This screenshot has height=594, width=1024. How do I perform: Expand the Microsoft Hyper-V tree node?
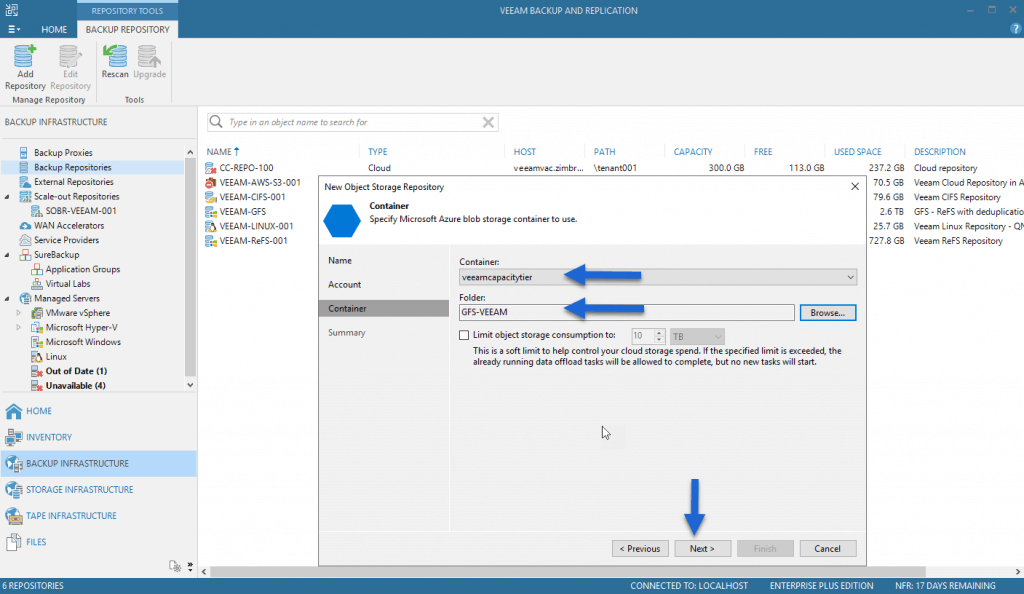tap(18, 328)
